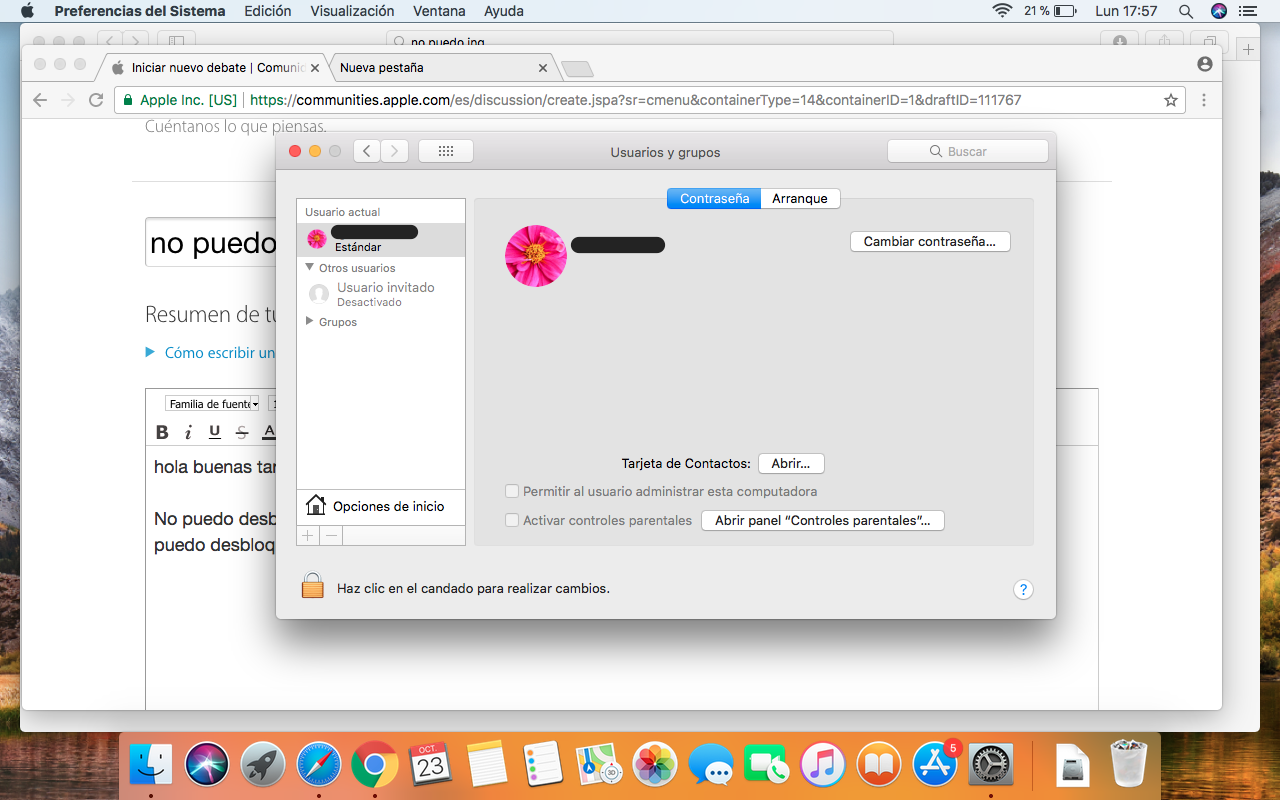Viewport: 1280px width, 800px height.
Task: Click the Chrome address bar URL
Action: point(635,100)
